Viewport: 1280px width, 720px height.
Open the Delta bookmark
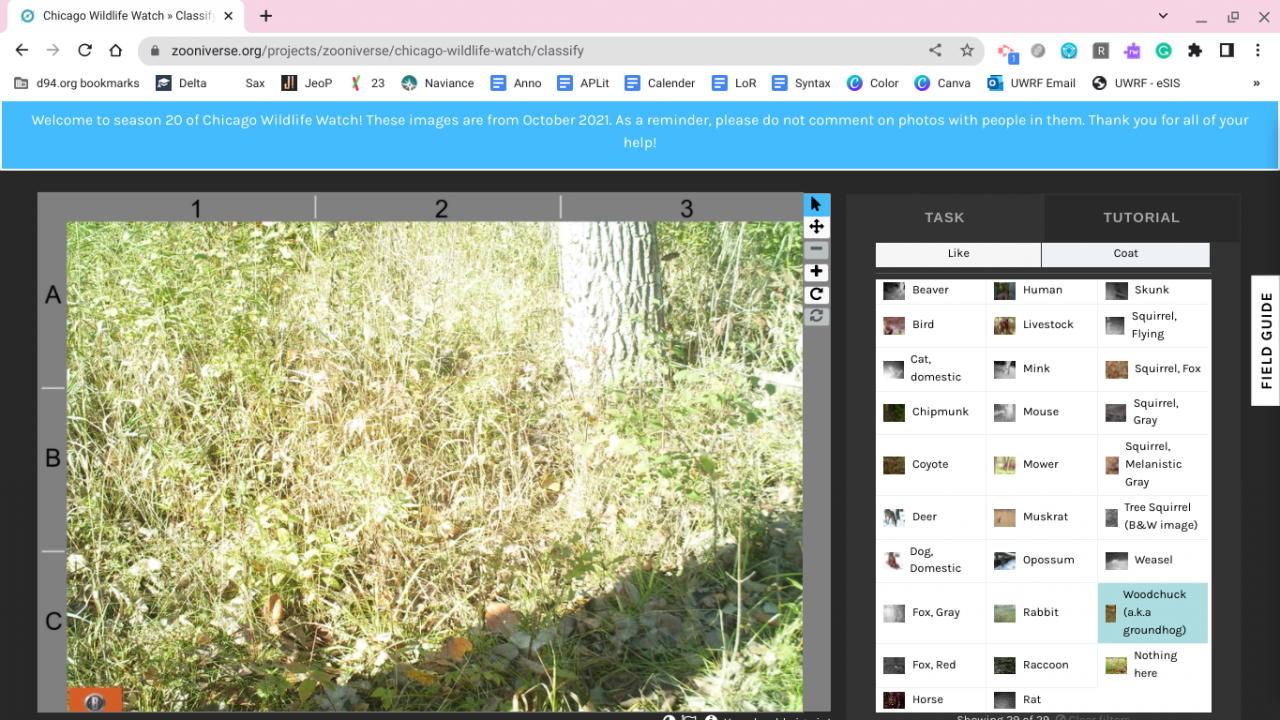click(182, 83)
